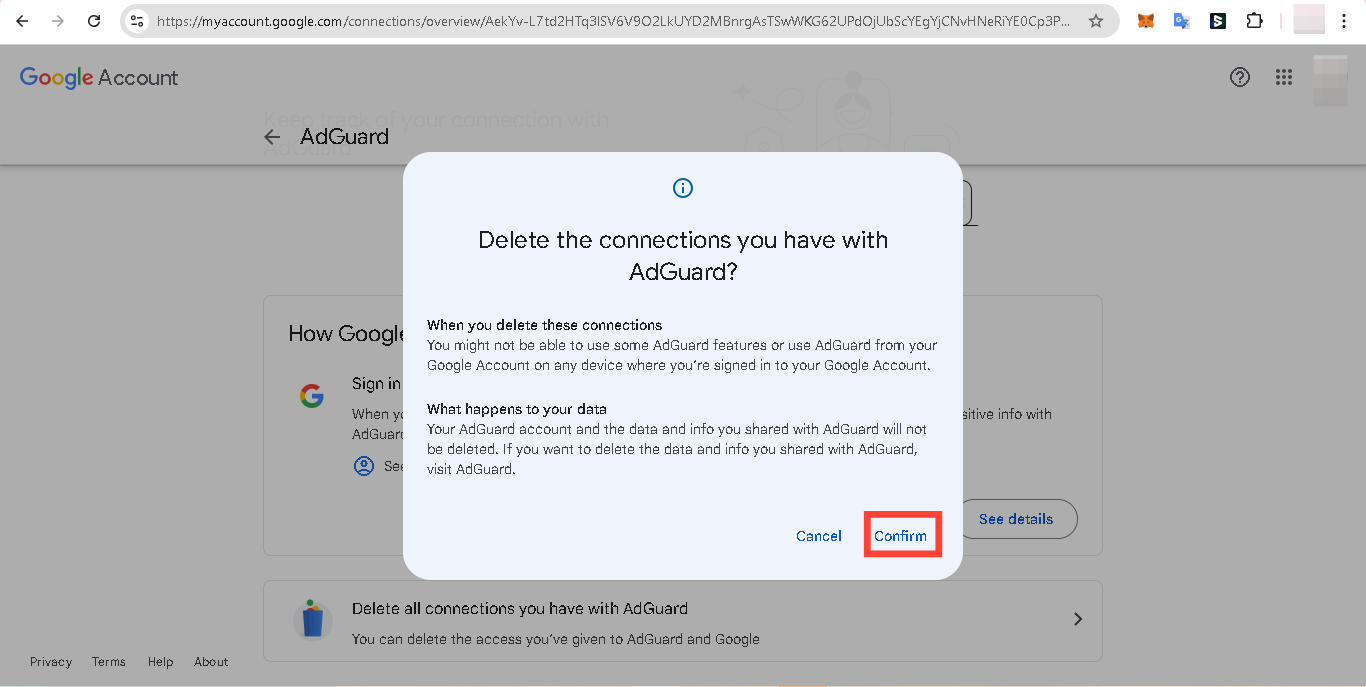
Task: Click the dialog info icon
Action: click(x=683, y=188)
